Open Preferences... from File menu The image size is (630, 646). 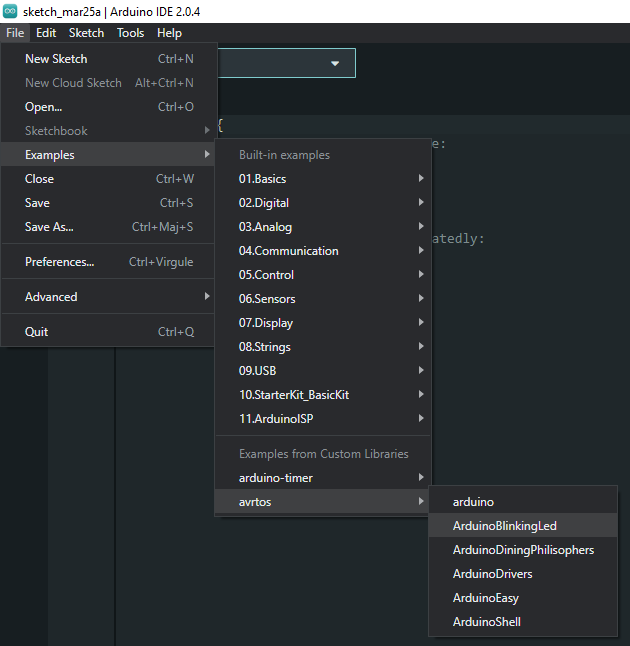coord(109,262)
